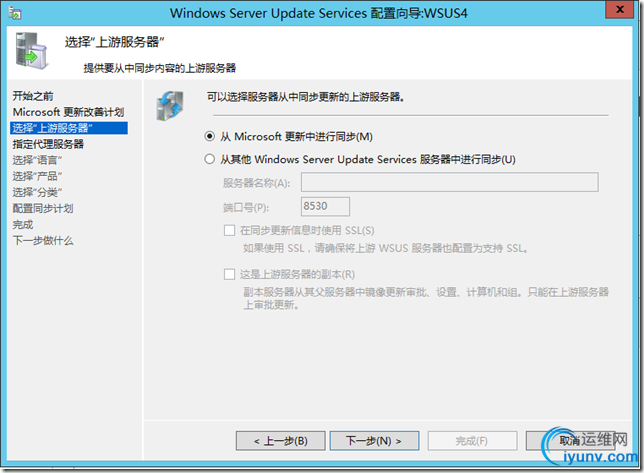Select the 下一步做什么 step in the sidebar

(x=42, y=240)
